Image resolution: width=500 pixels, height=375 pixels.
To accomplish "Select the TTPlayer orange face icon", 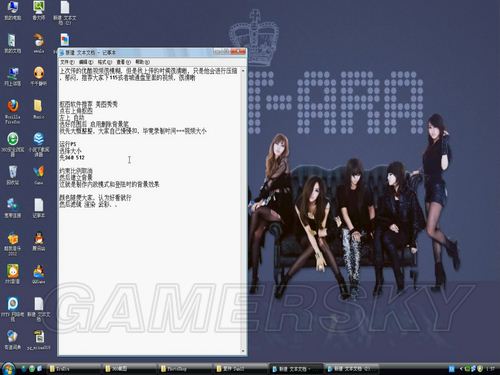I will tap(39, 76).
